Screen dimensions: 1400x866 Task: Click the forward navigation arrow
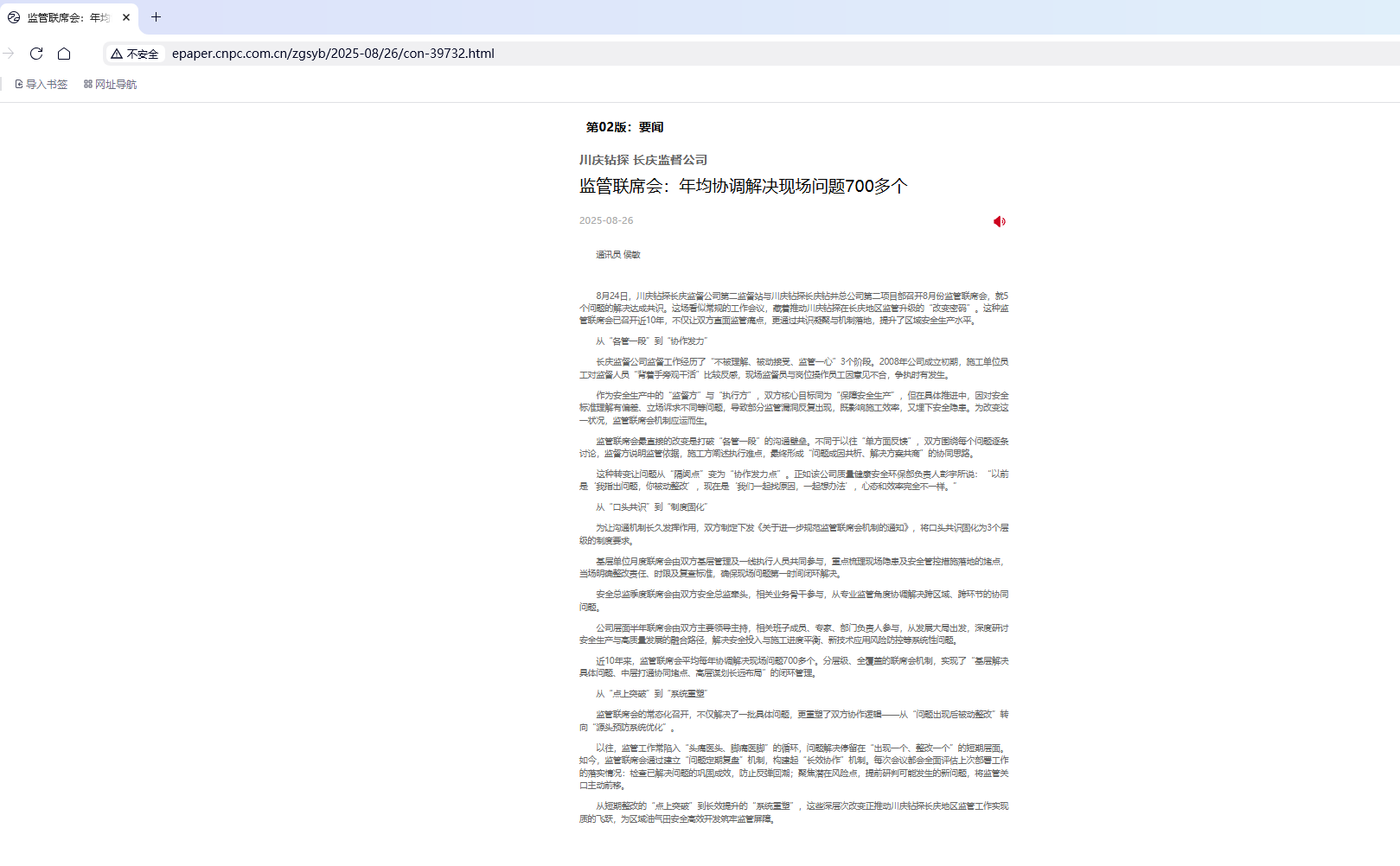(x=10, y=54)
